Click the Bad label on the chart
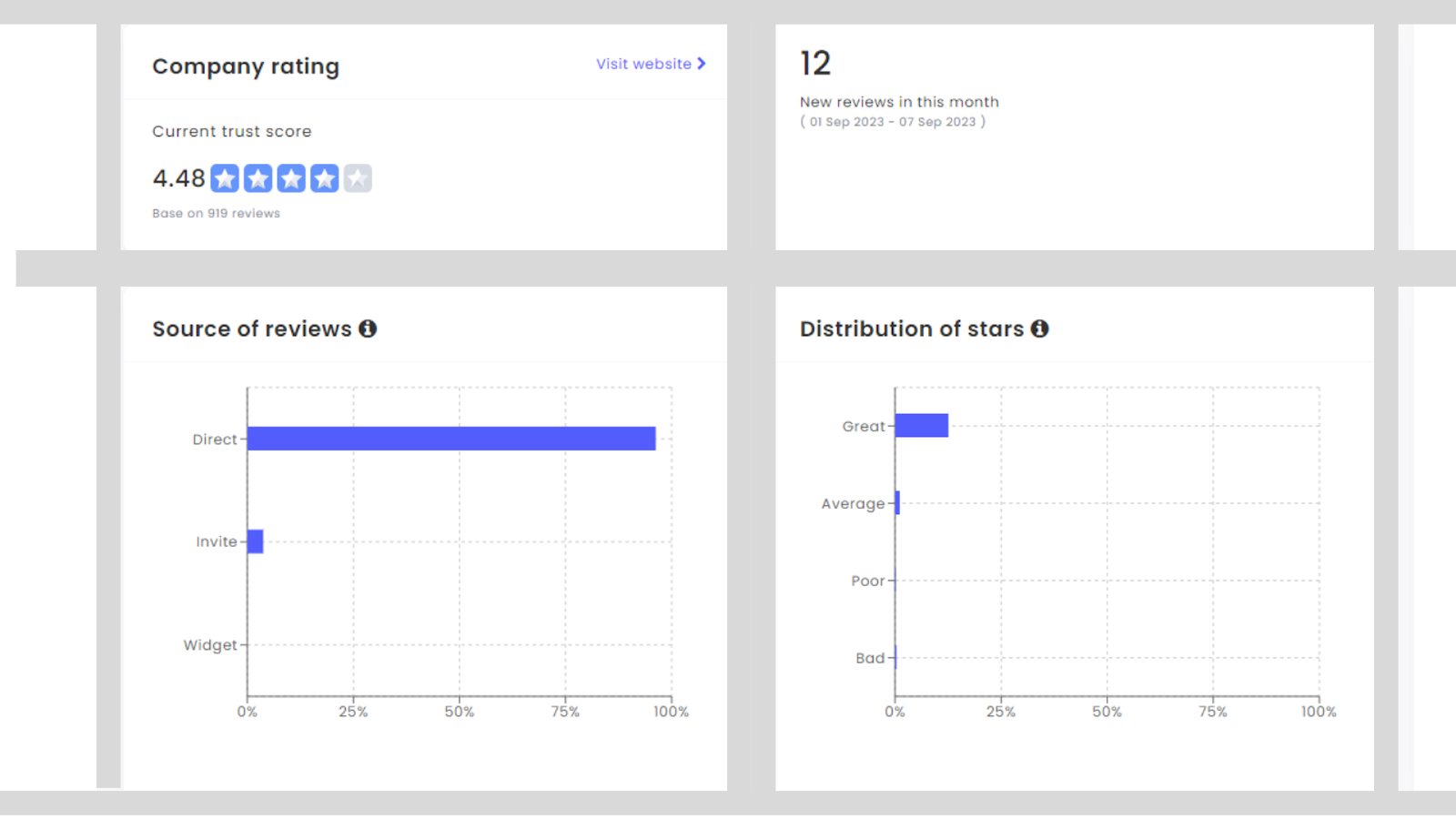The width and height of the screenshot is (1456, 819). click(870, 658)
